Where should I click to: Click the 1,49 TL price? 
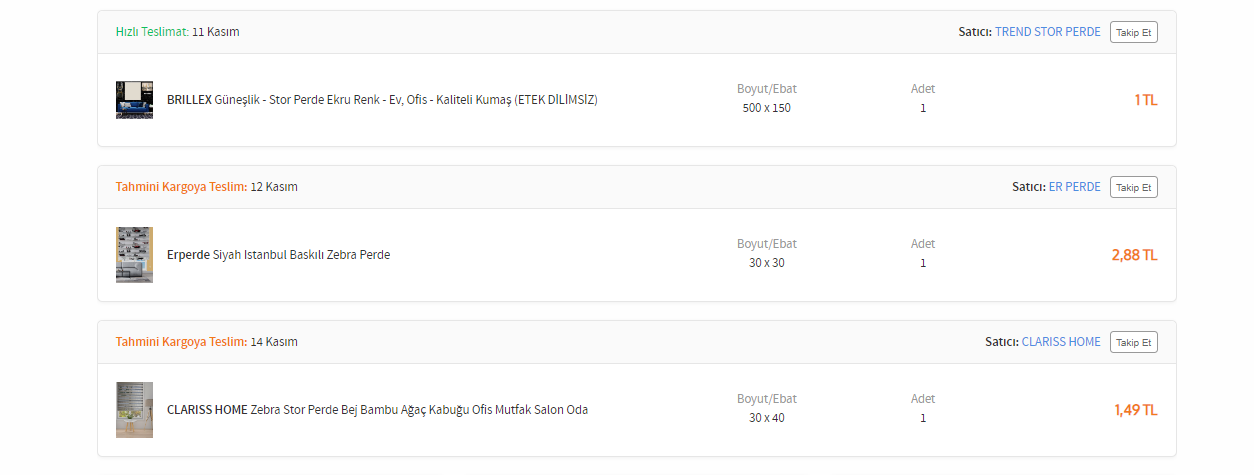pos(1135,410)
